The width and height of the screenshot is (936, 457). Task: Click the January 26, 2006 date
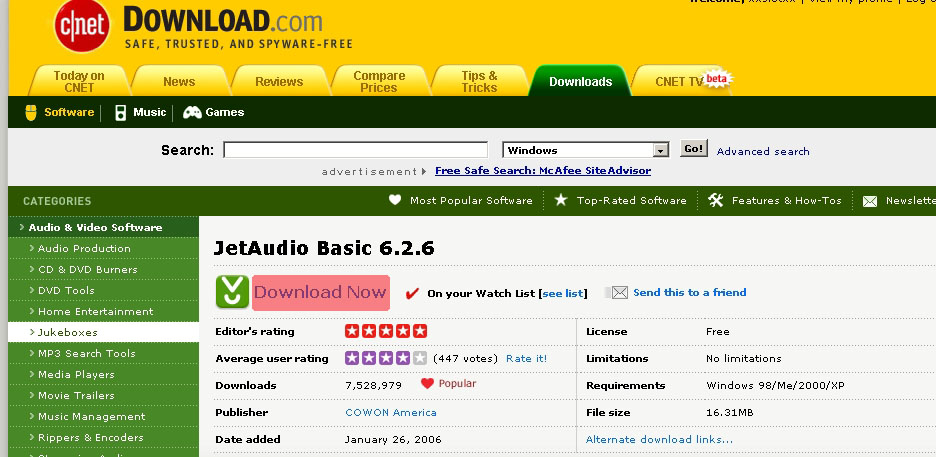[x=393, y=440]
